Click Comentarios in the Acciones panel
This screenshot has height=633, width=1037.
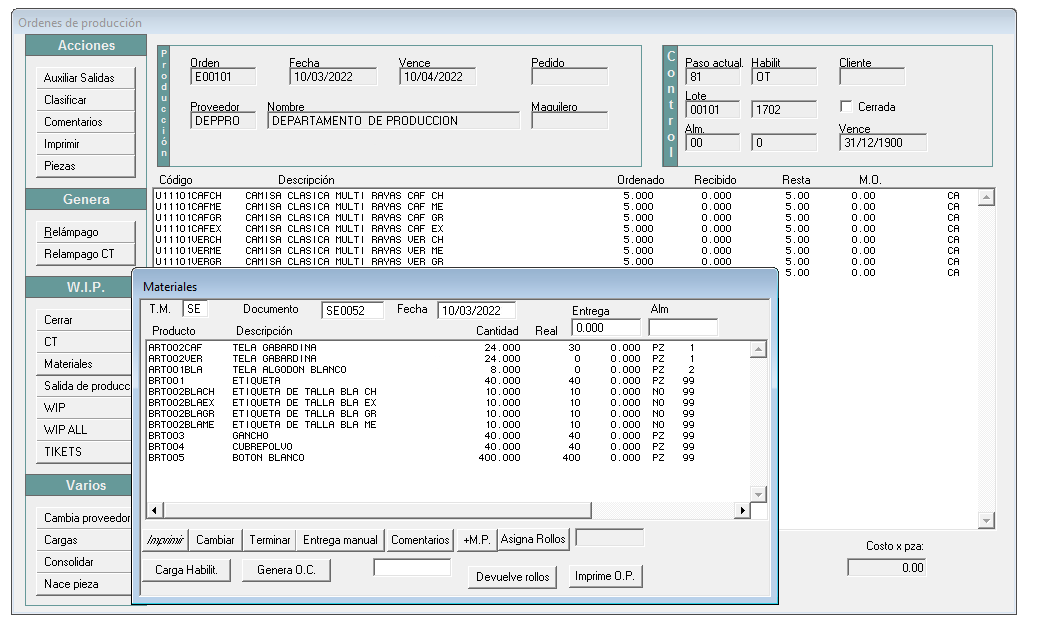(85, 122)
